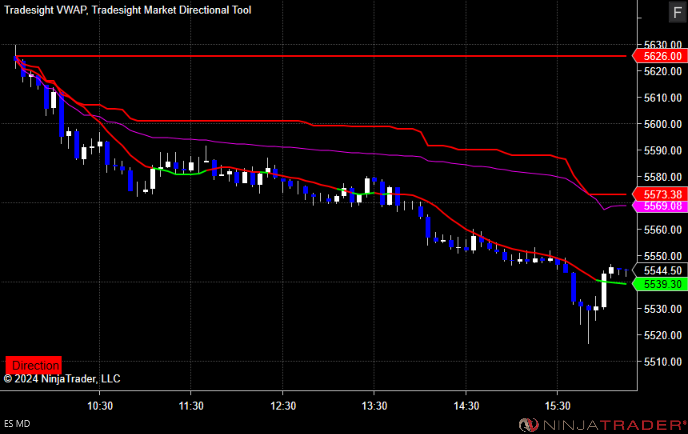Select the red 5573.38 price marker
Image resolution: width=688 pixels, height=434 pixels.
point(661,194)
